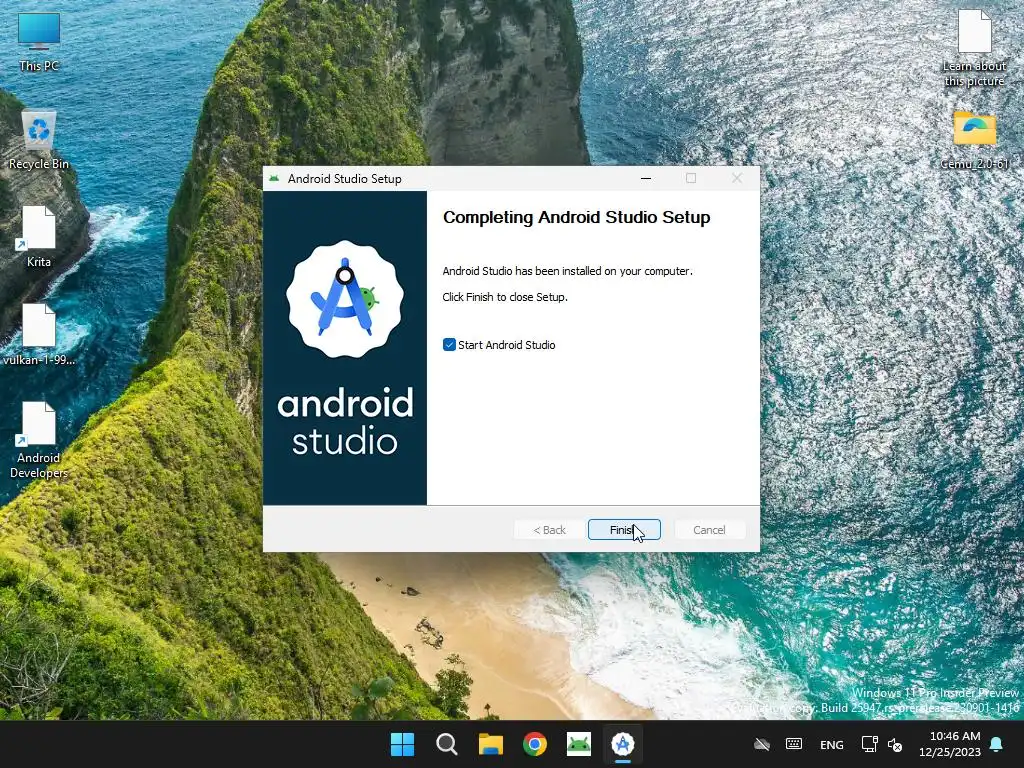1024x768 pixels.
Task: Click Finish to close Android Studio Setup
Action: click(x=624, y=530)
